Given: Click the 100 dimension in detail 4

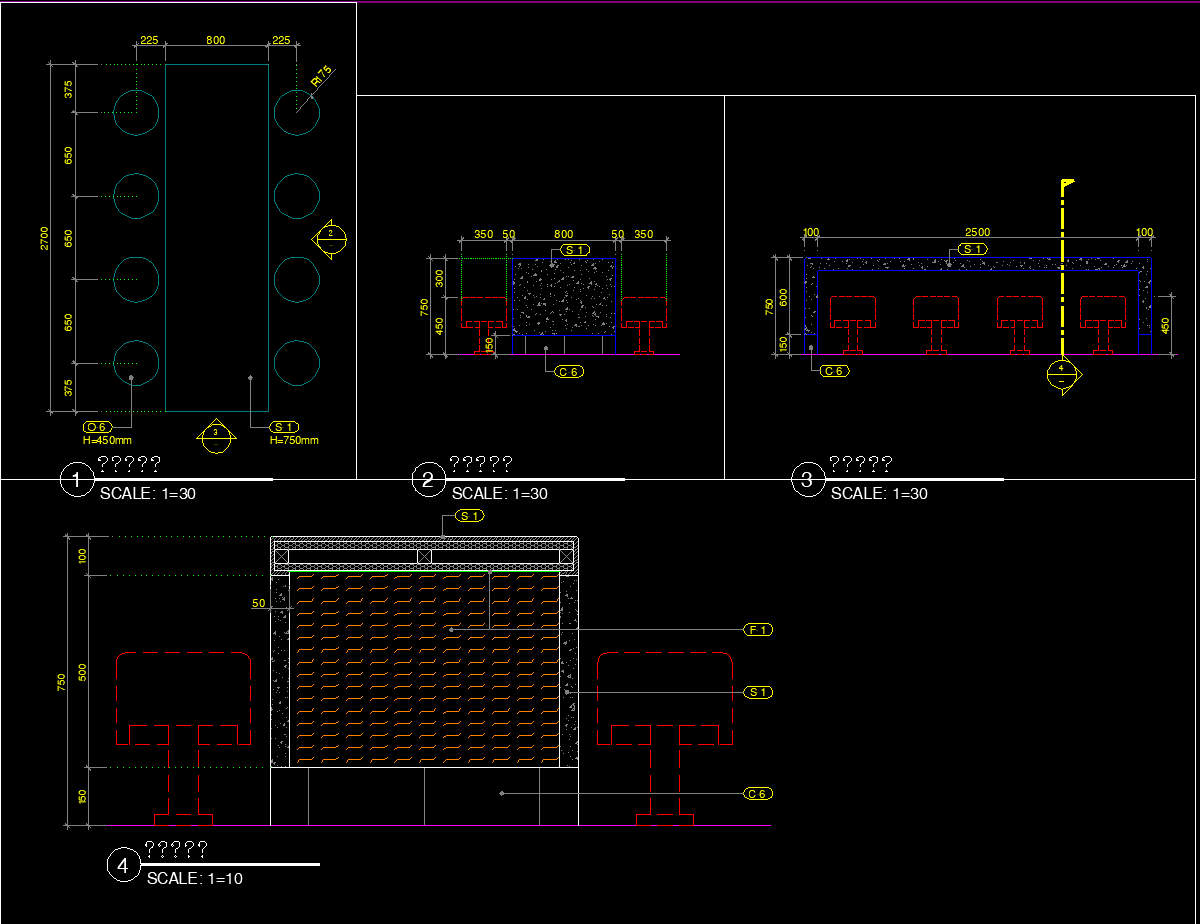Looking at the screenshot, I should pos(84,556).
